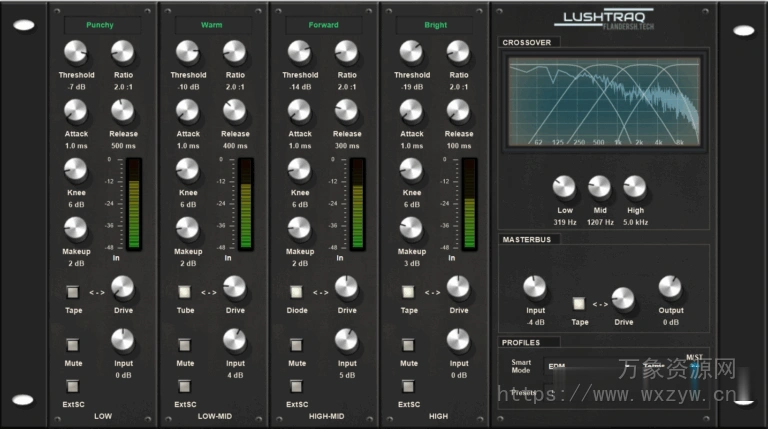The width and height of the screenshot is (768, 429).
Task: Enable ExtSC on the LOW band
Action: 72,386
